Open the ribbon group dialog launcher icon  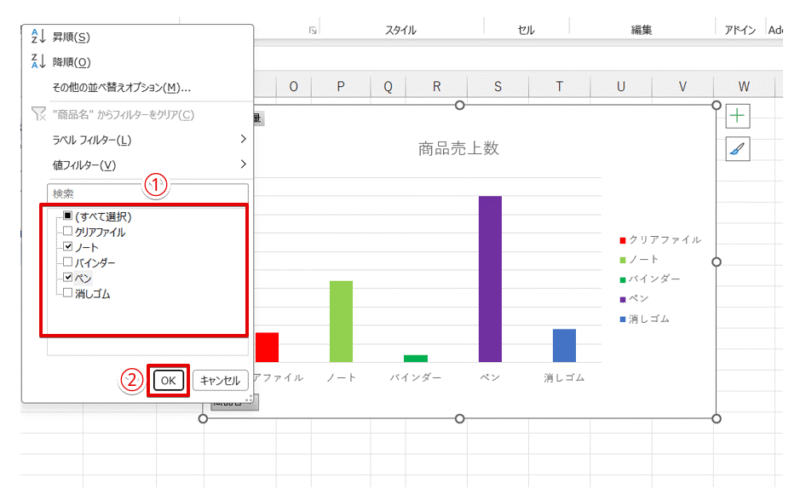tap(312, 31)
